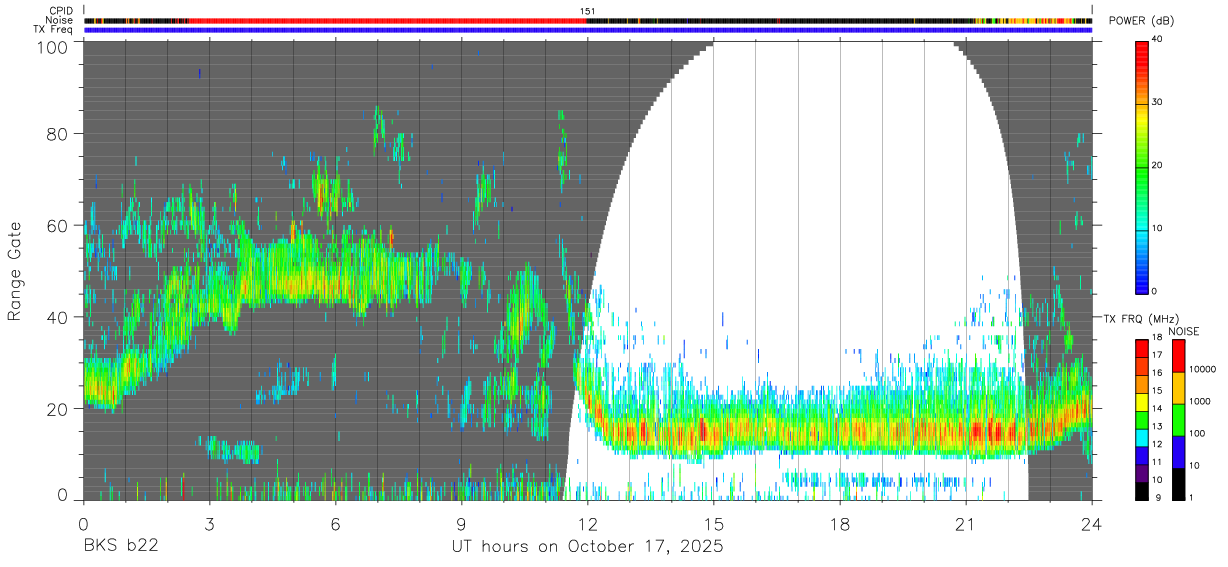1228x567 pixels.
Task: Click the Range Gate y-axis title
Action: coord(15,272)
